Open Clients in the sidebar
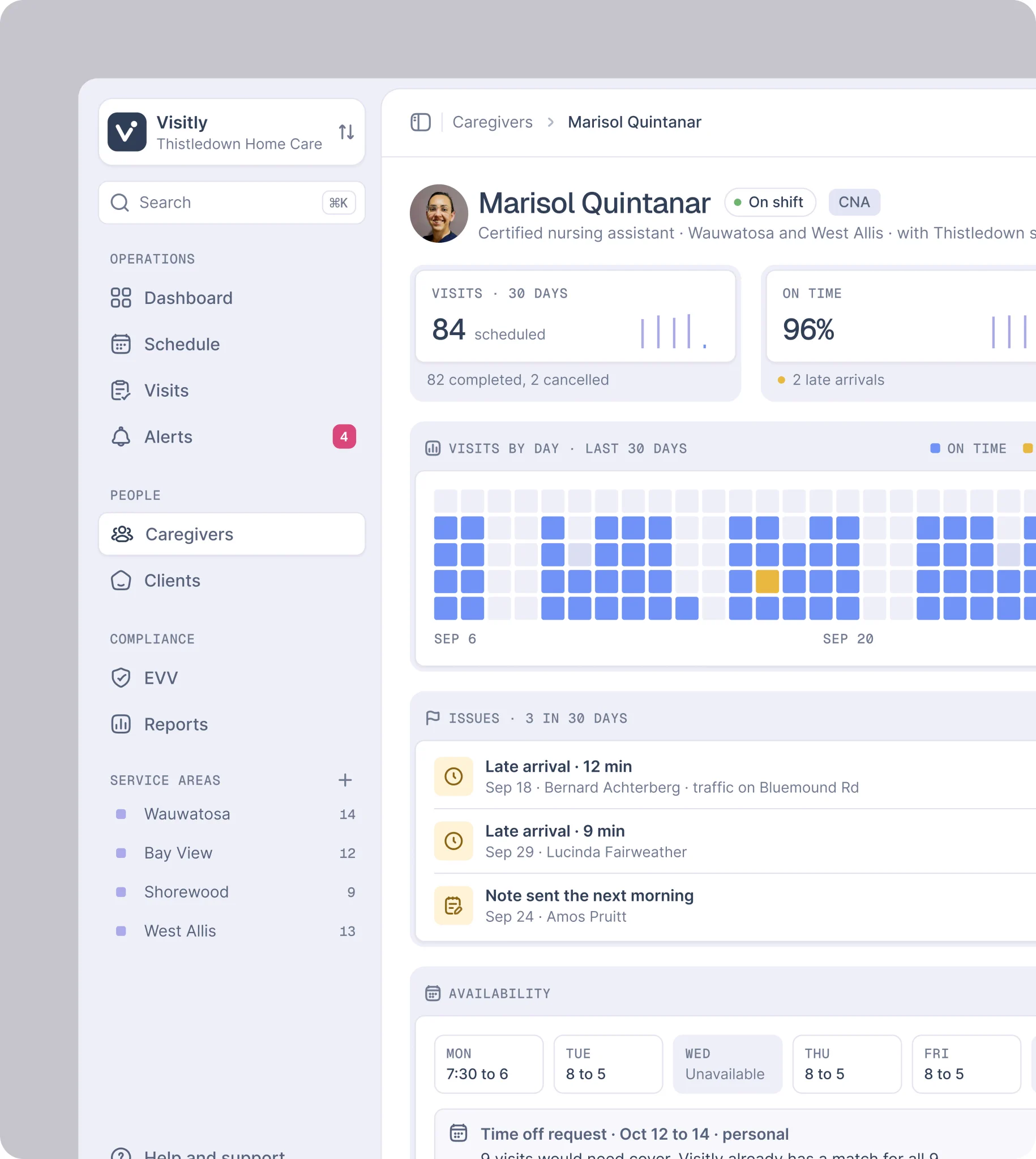The image size is (1036, 1159). (x=232, y=581)
